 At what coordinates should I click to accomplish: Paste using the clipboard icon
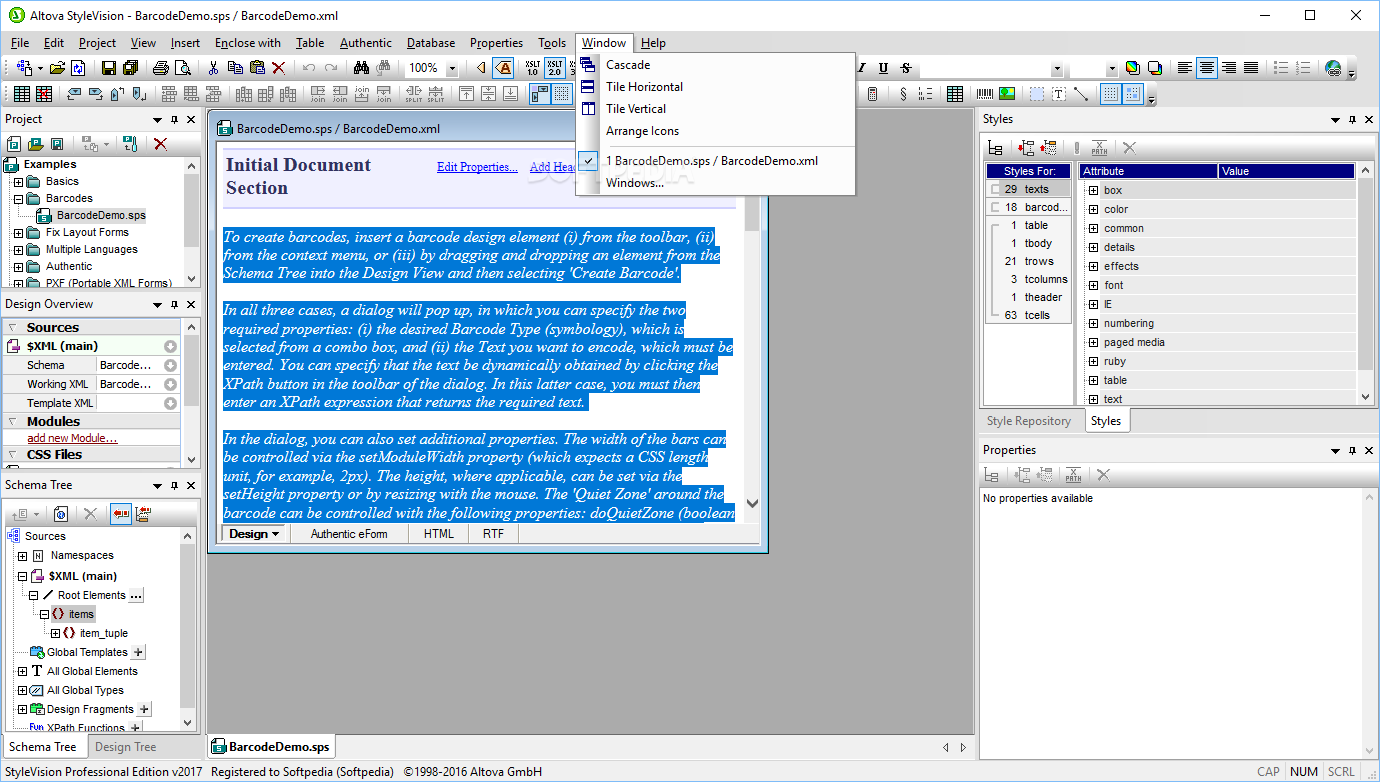click(257, 68)
